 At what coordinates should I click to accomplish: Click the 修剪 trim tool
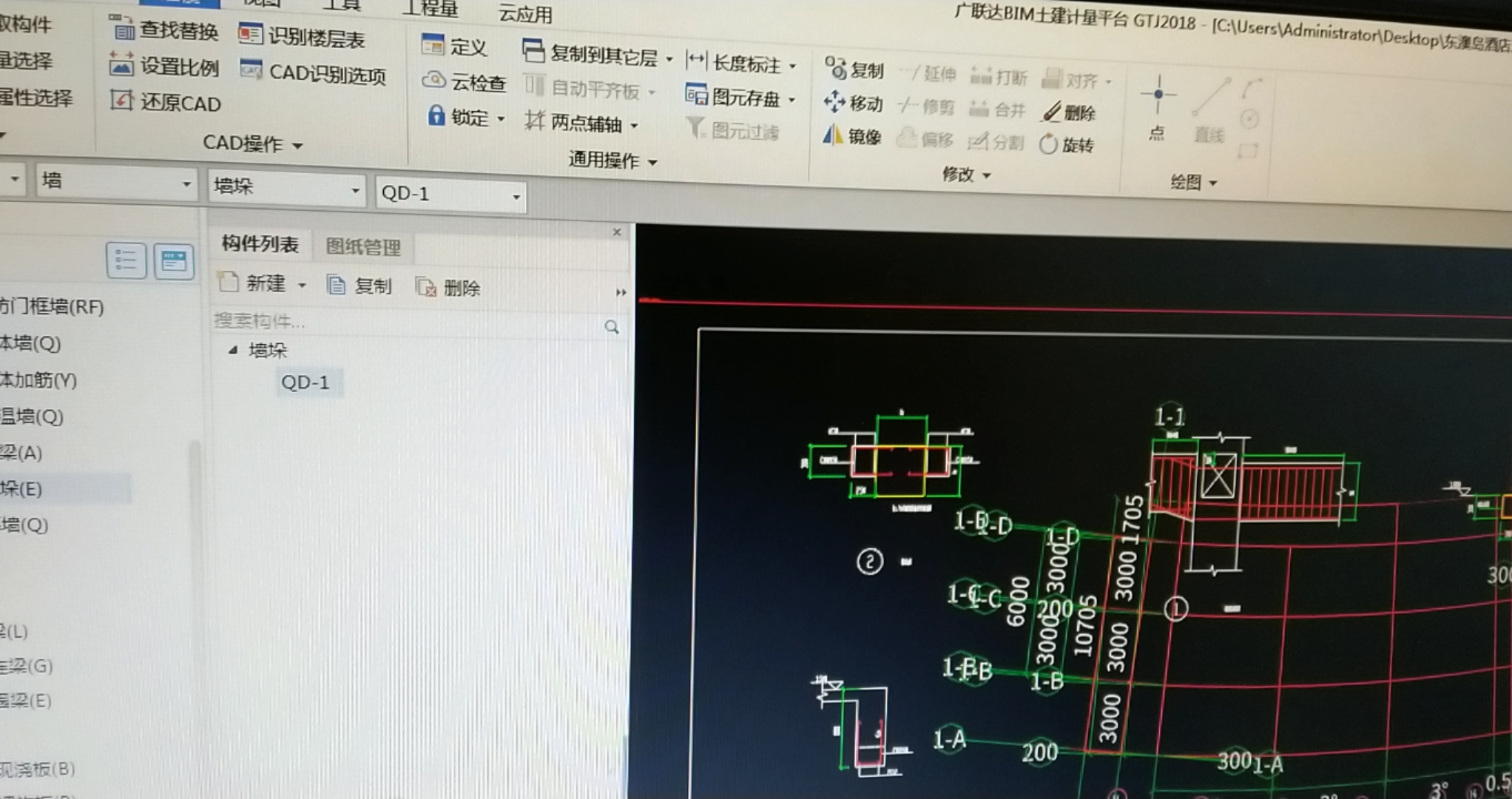tap(925, 107)
